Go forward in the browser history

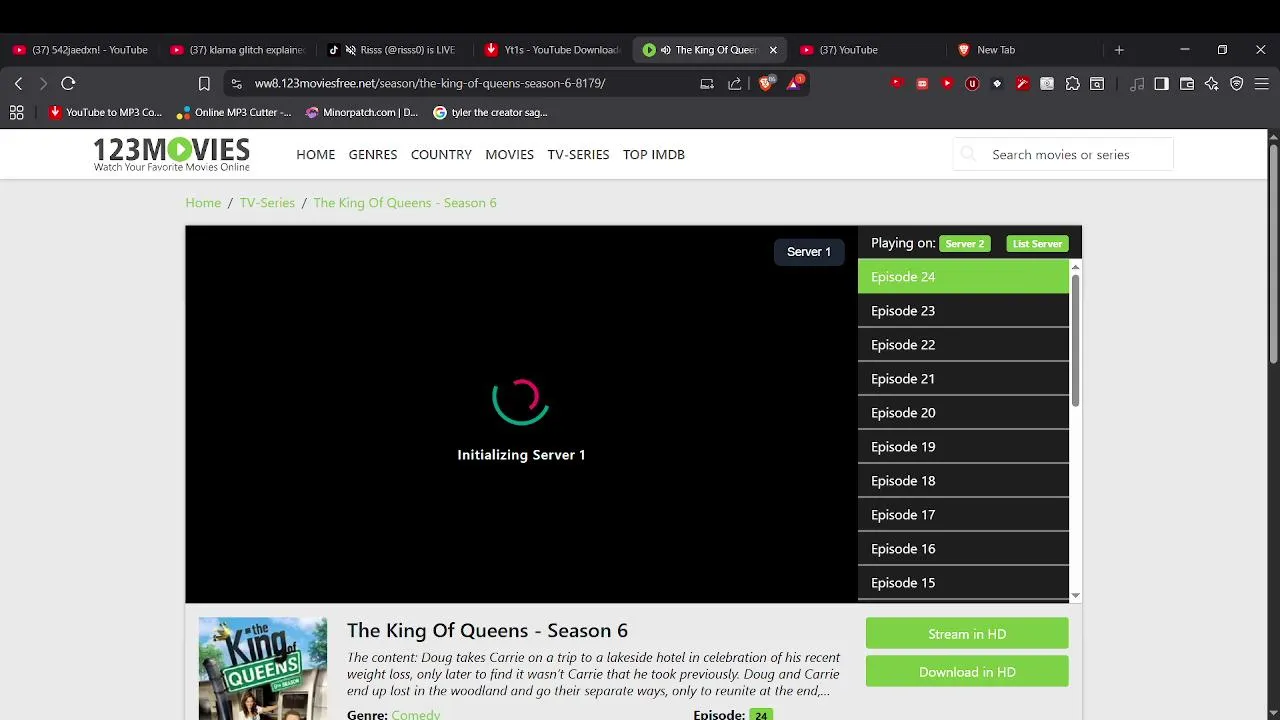[43, 84]
